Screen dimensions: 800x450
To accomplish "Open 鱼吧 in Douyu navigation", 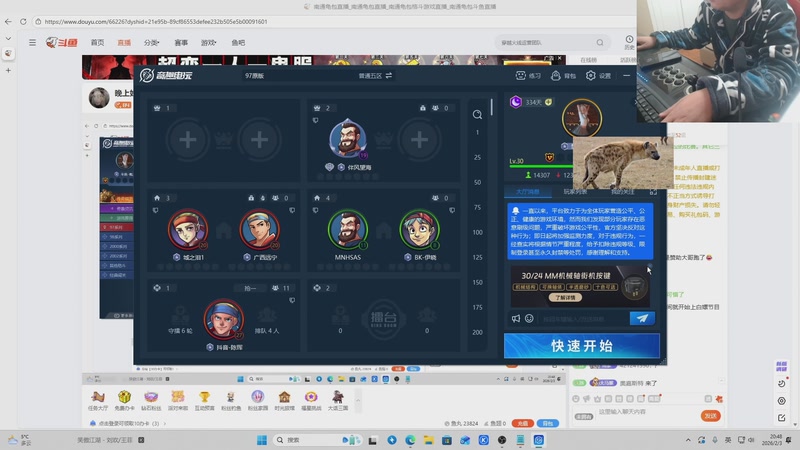I will [238, 43].
